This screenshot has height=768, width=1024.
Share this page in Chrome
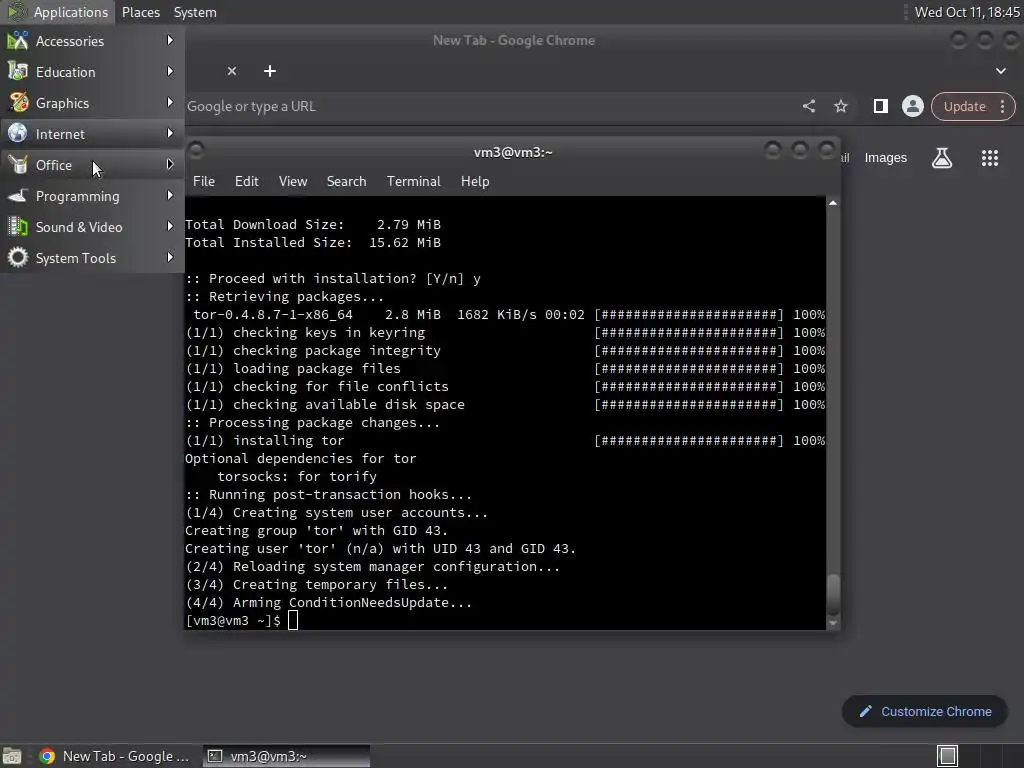pyautogui.click(x=809, y=106)
